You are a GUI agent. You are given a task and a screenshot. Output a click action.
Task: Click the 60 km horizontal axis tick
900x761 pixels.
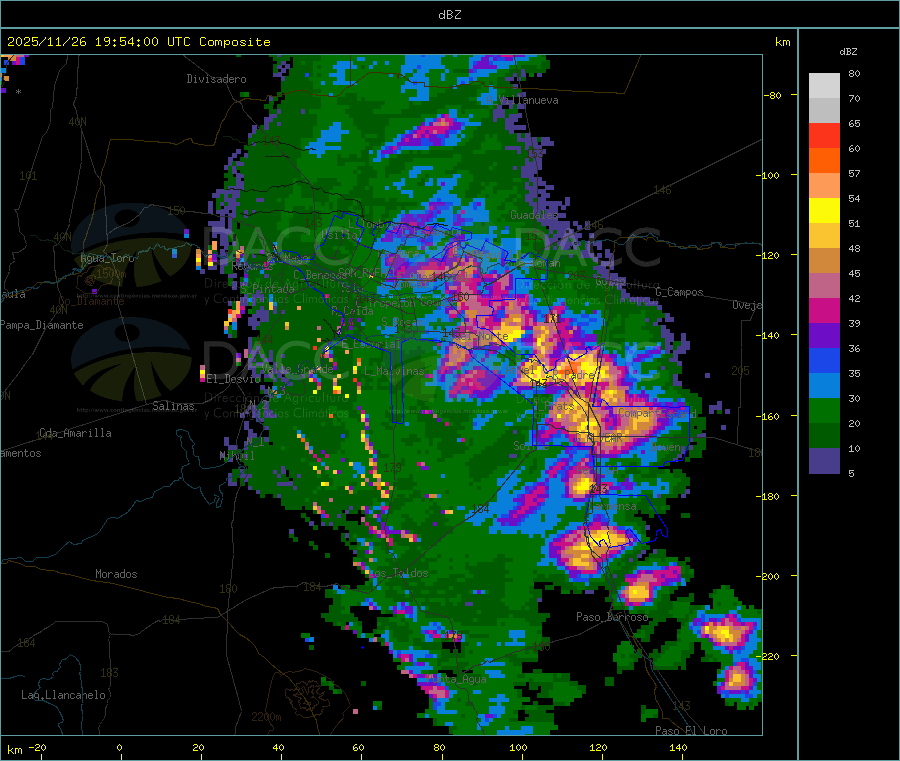358,748
